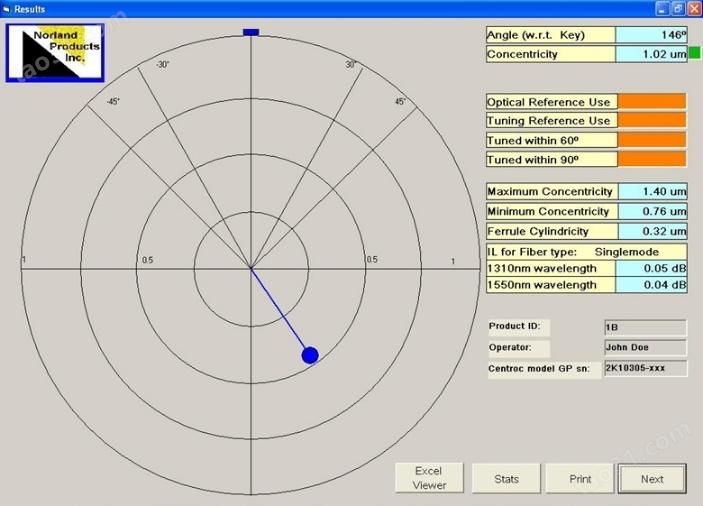Print the results

tap(580, 479)
